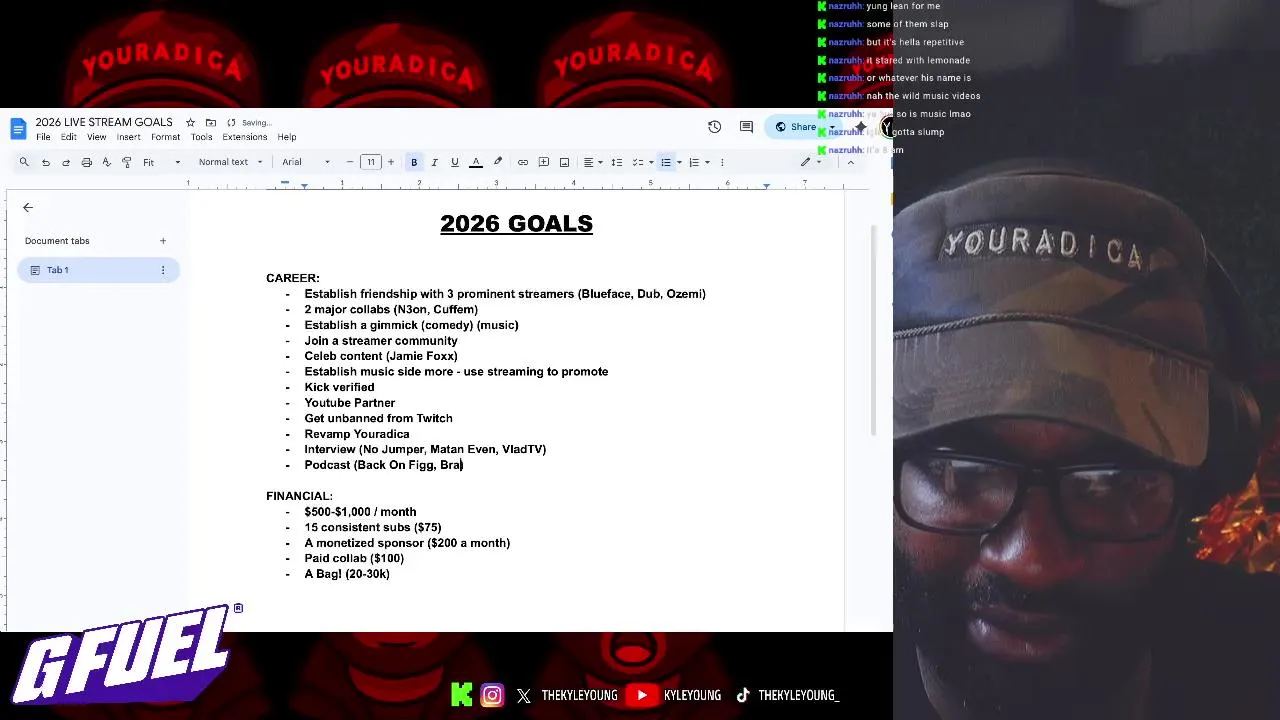Decrease font size with minus button
1280x720 pixels.
tap(350, 162)
